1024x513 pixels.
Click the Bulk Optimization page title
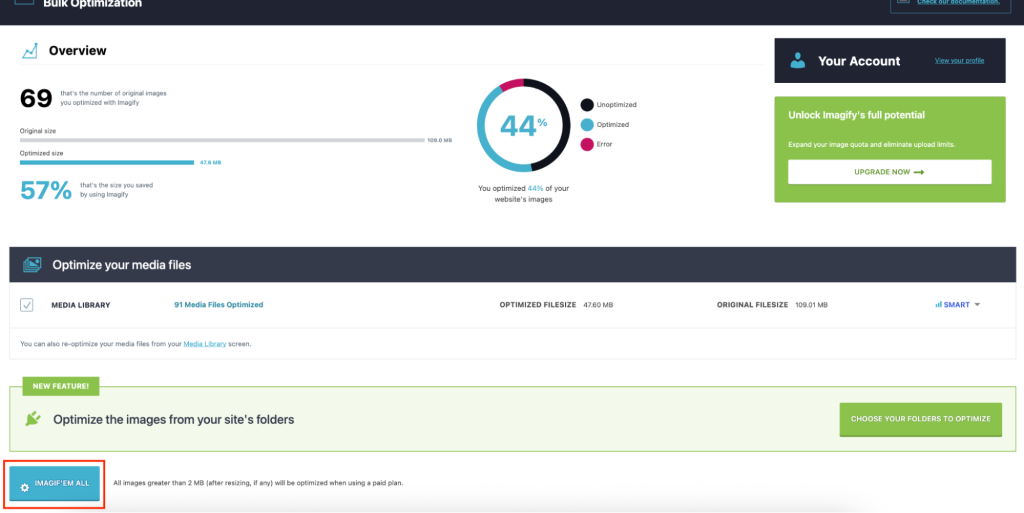[x=93, y=4]
